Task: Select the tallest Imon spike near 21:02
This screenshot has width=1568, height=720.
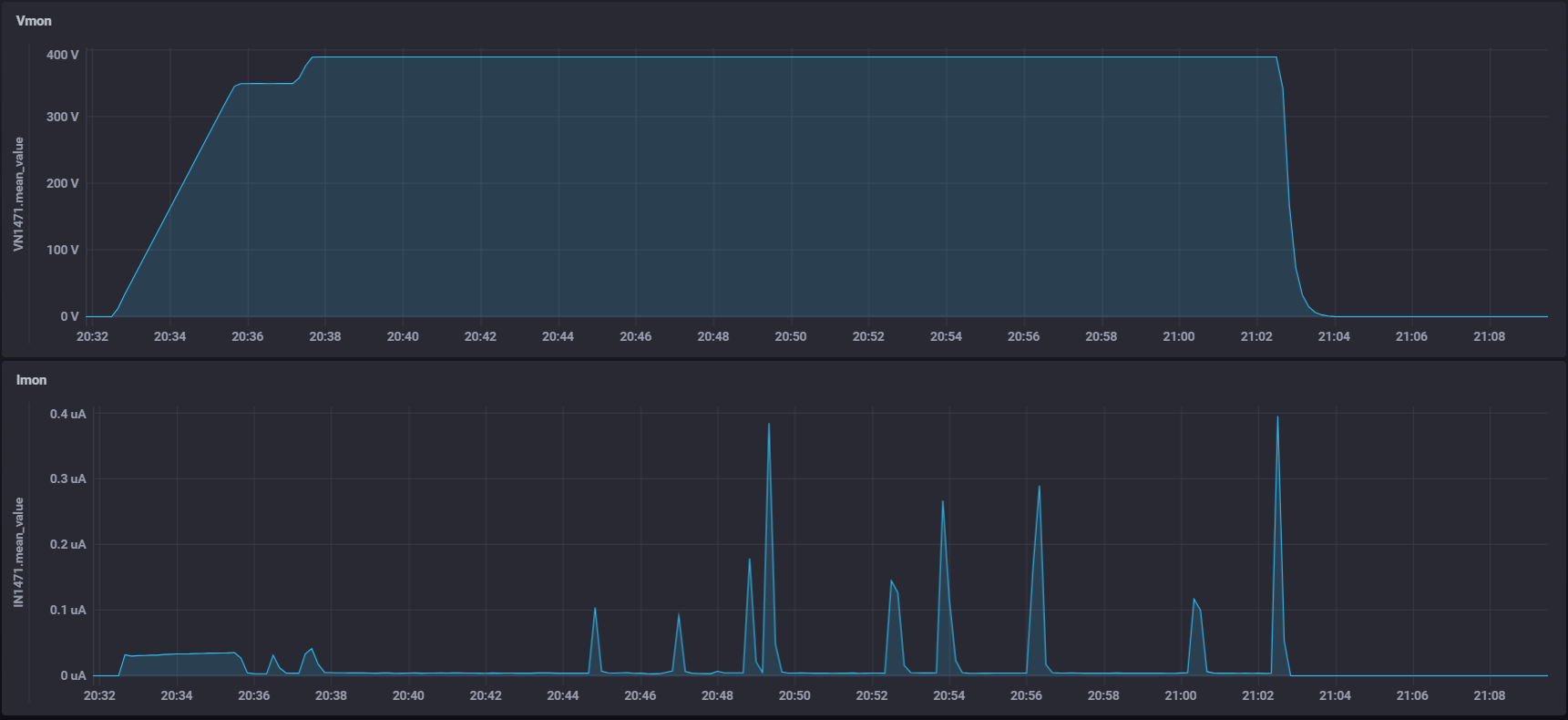Action: tap(1277, 417)
